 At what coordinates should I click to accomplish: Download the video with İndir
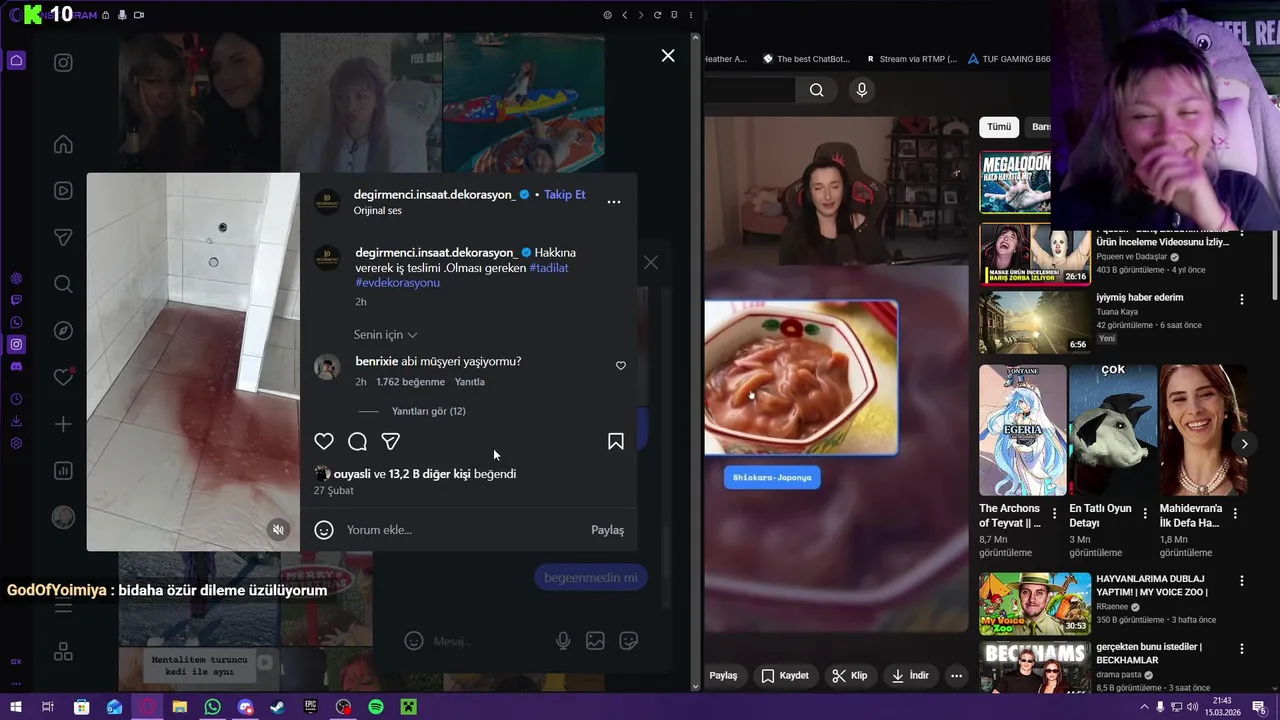click(x=910, y=676)
